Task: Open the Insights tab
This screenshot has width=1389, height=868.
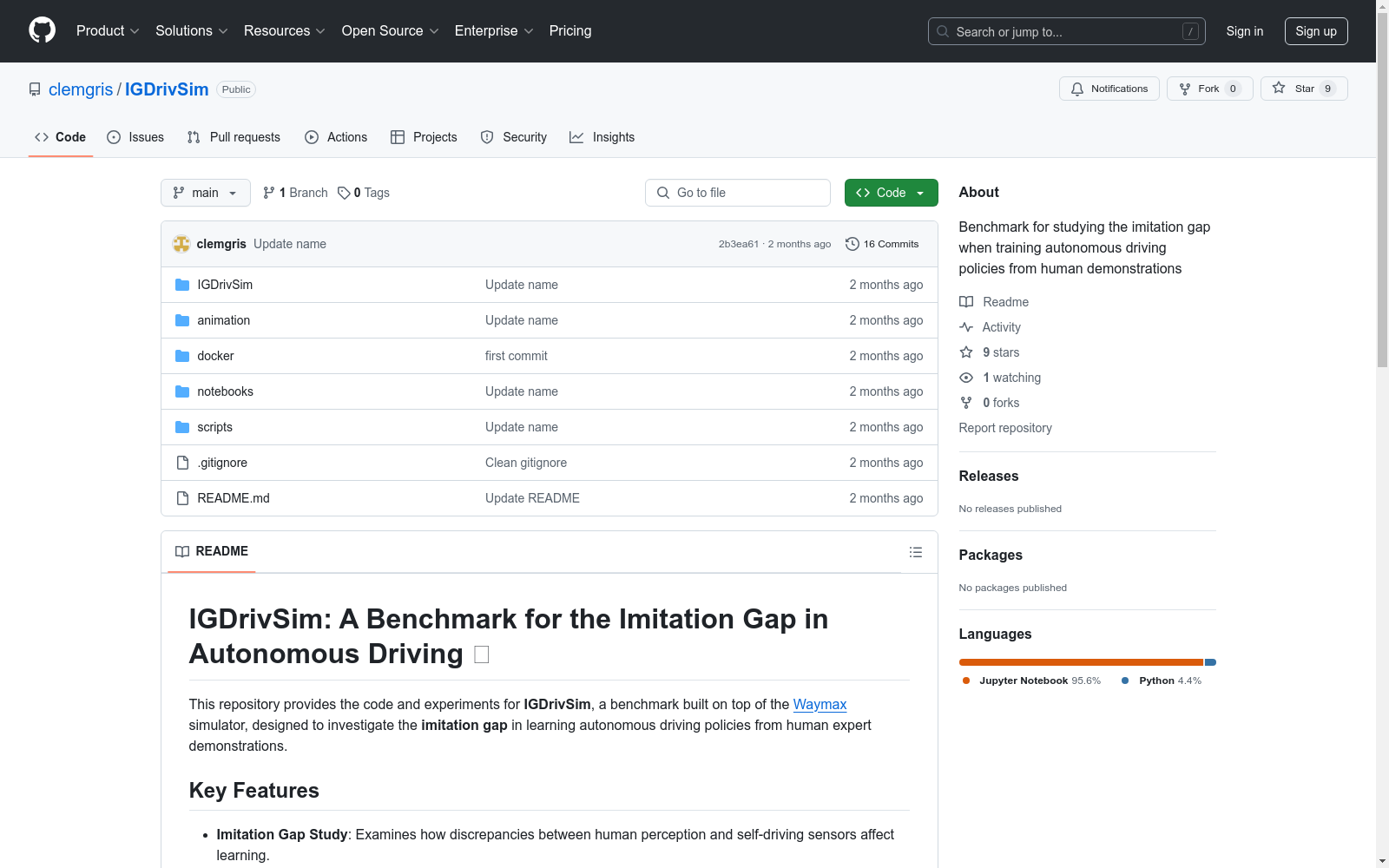Action: click(x=602, y=137)
